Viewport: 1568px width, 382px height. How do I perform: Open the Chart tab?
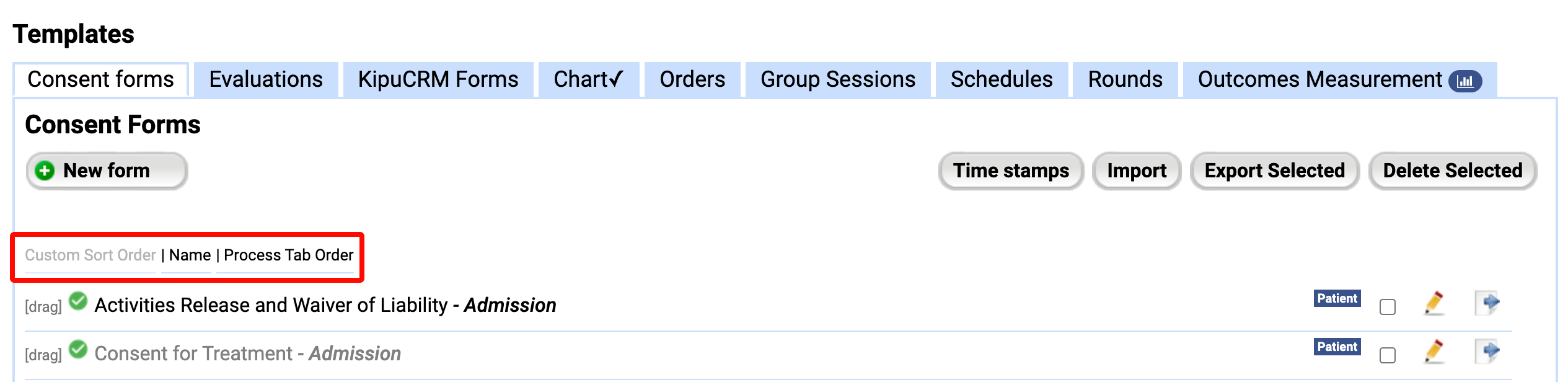586,79
